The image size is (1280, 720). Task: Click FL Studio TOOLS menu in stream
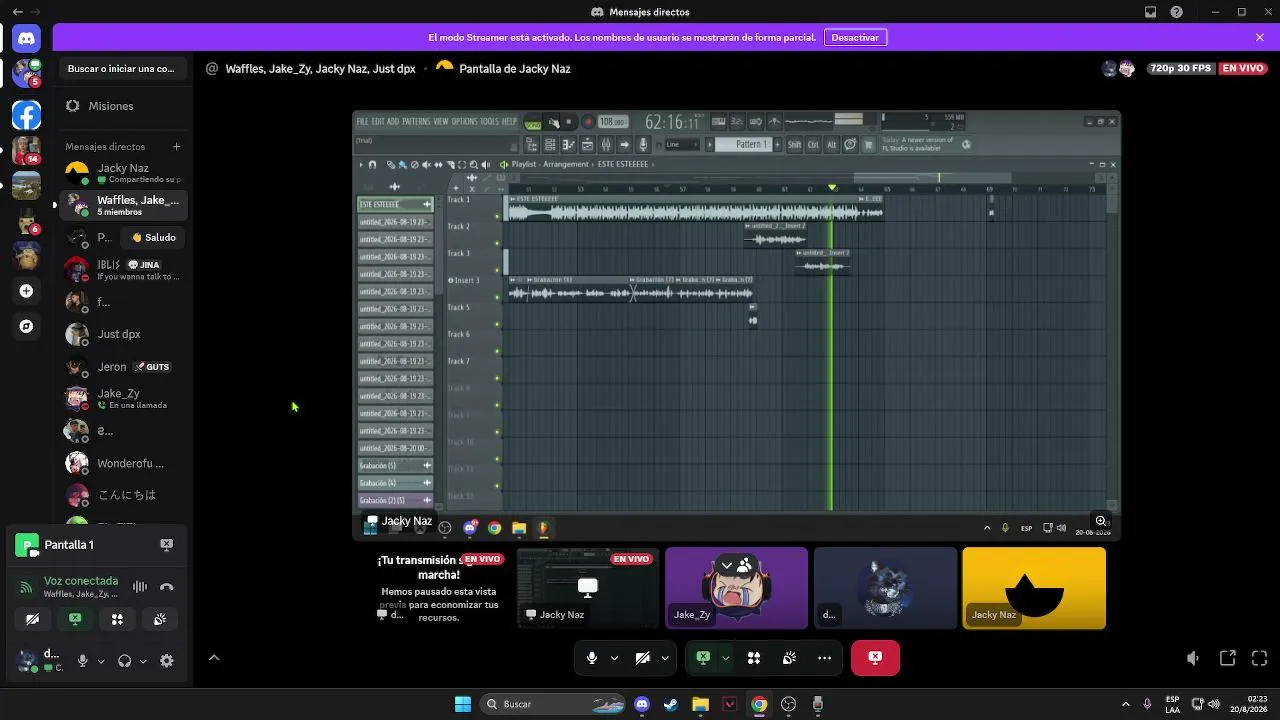(x=489, y=122)
